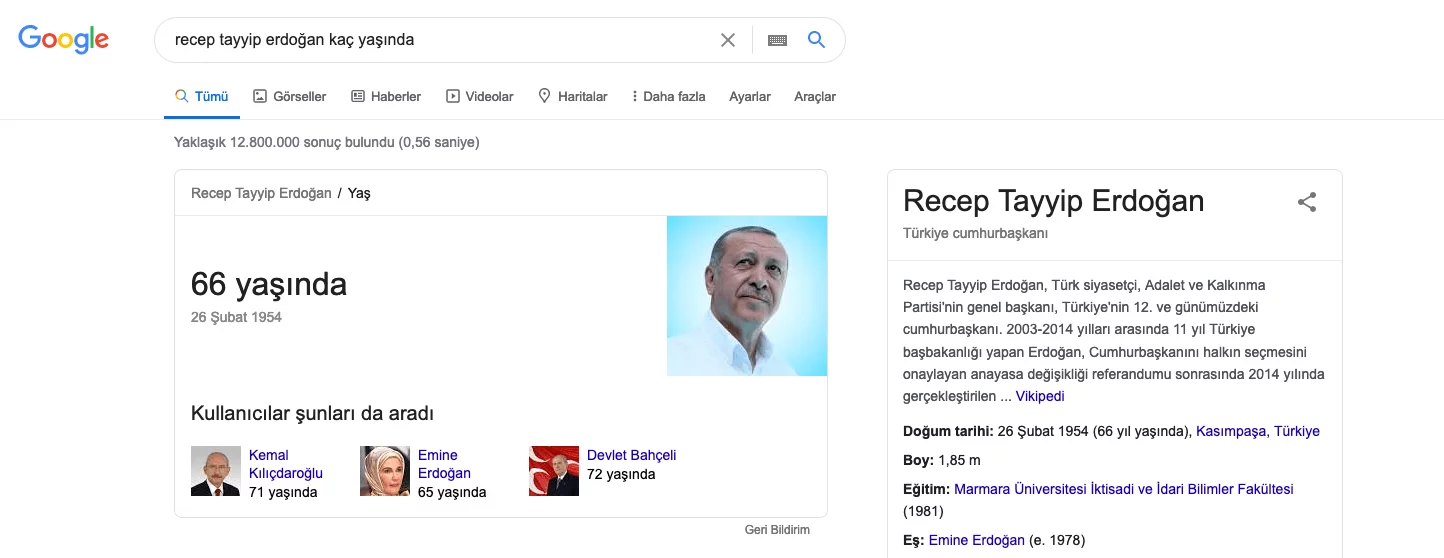Open the Devlet Bahçeli link
Screen dimensions: 1444x558
pyautogui.click(x=632, y=455)
